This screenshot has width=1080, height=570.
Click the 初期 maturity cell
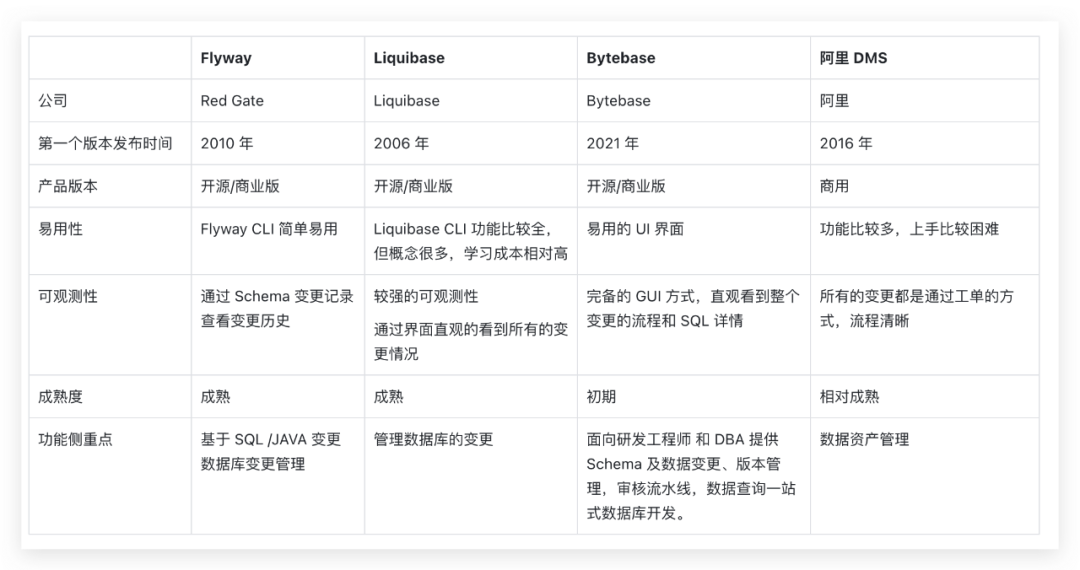(x=601, y=397)
